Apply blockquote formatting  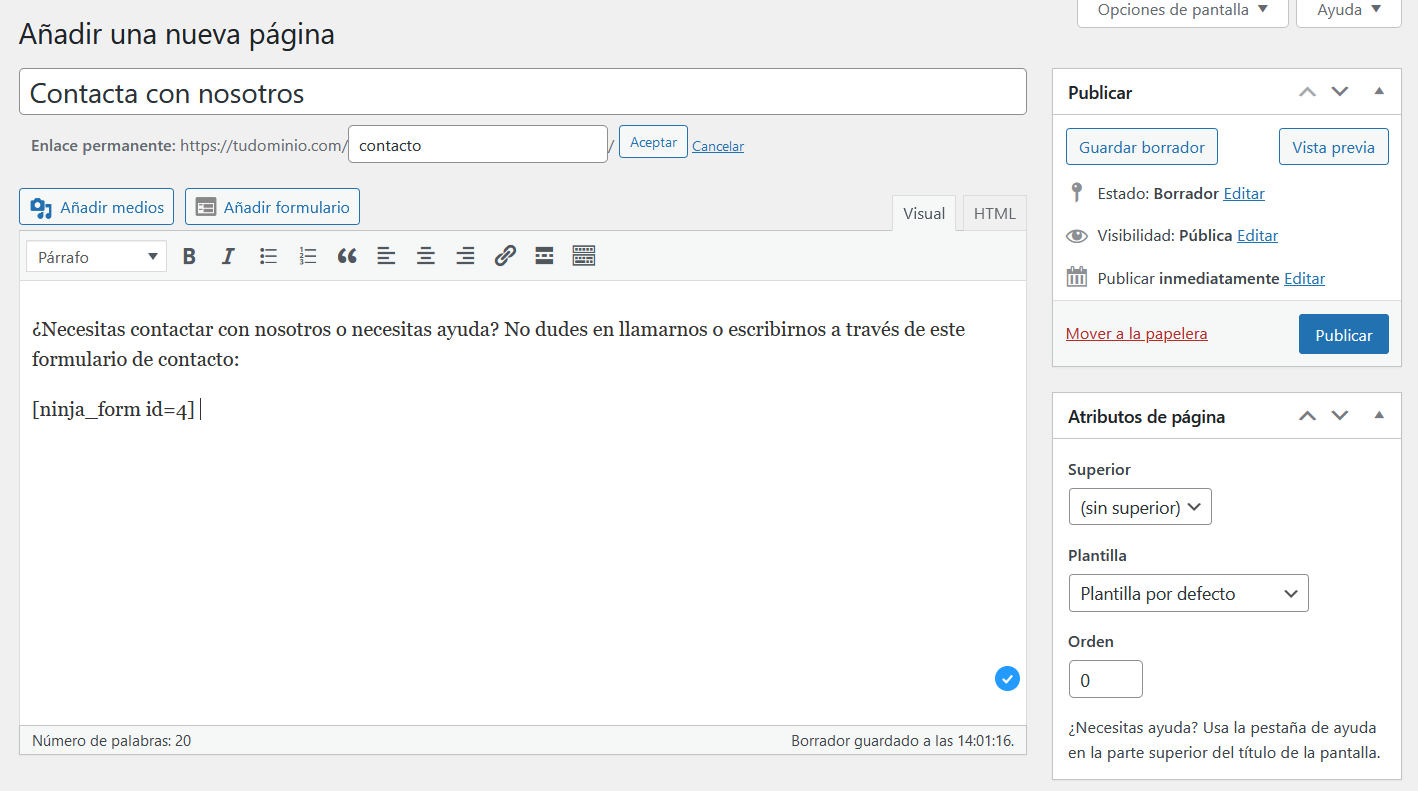[347, 256]
